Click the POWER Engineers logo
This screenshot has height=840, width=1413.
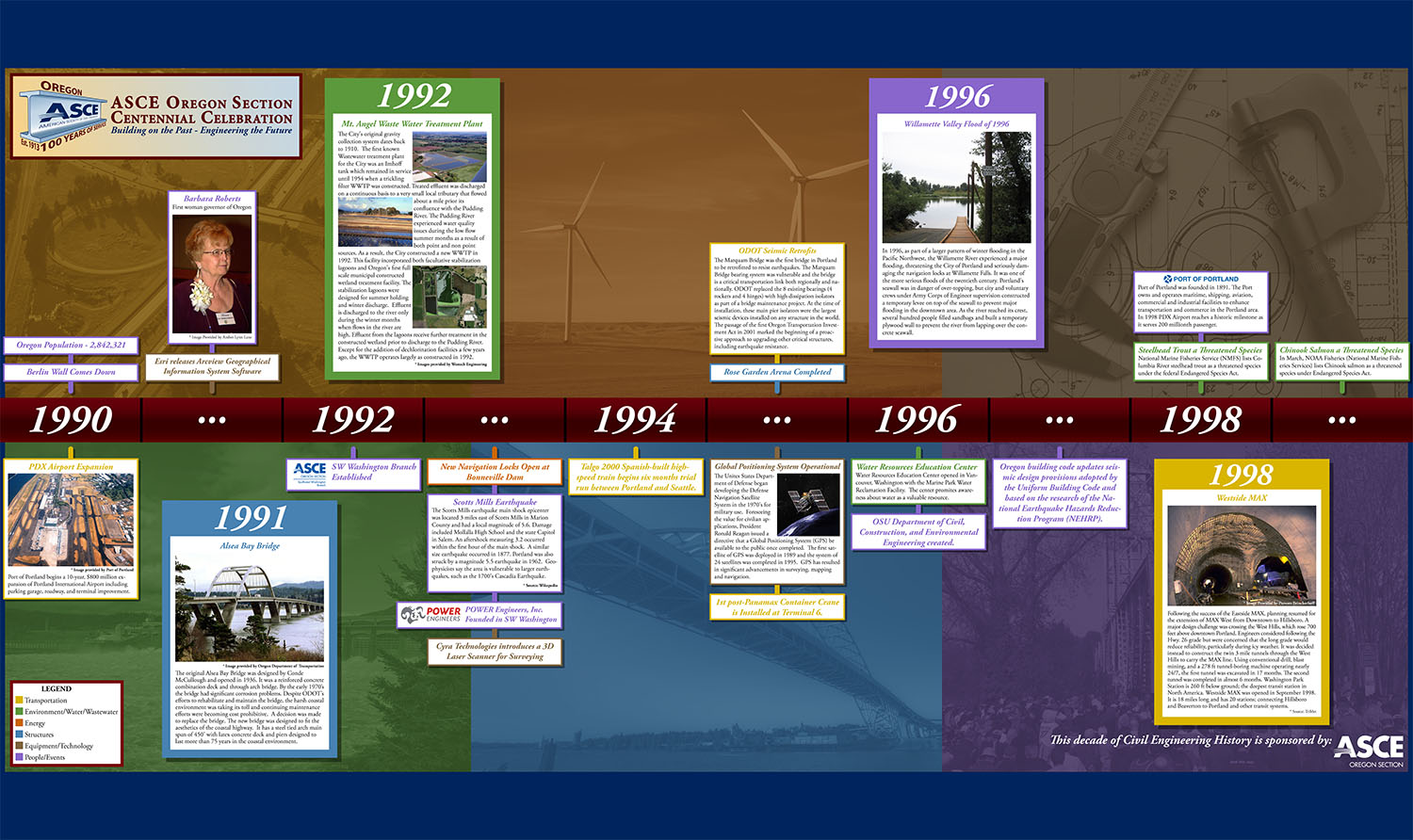[431, 615]
